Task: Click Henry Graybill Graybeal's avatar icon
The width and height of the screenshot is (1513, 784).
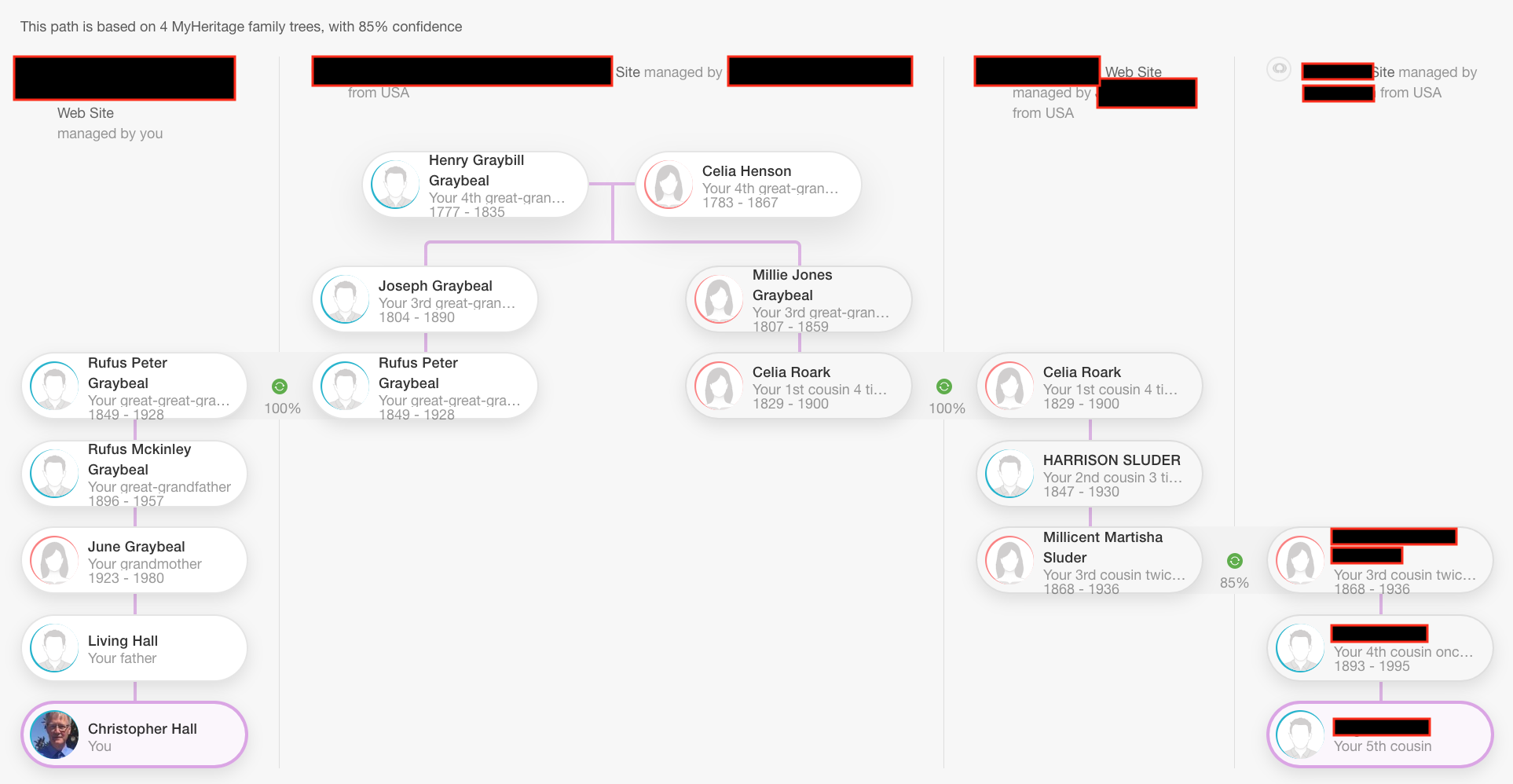Action: coord(395,185)
